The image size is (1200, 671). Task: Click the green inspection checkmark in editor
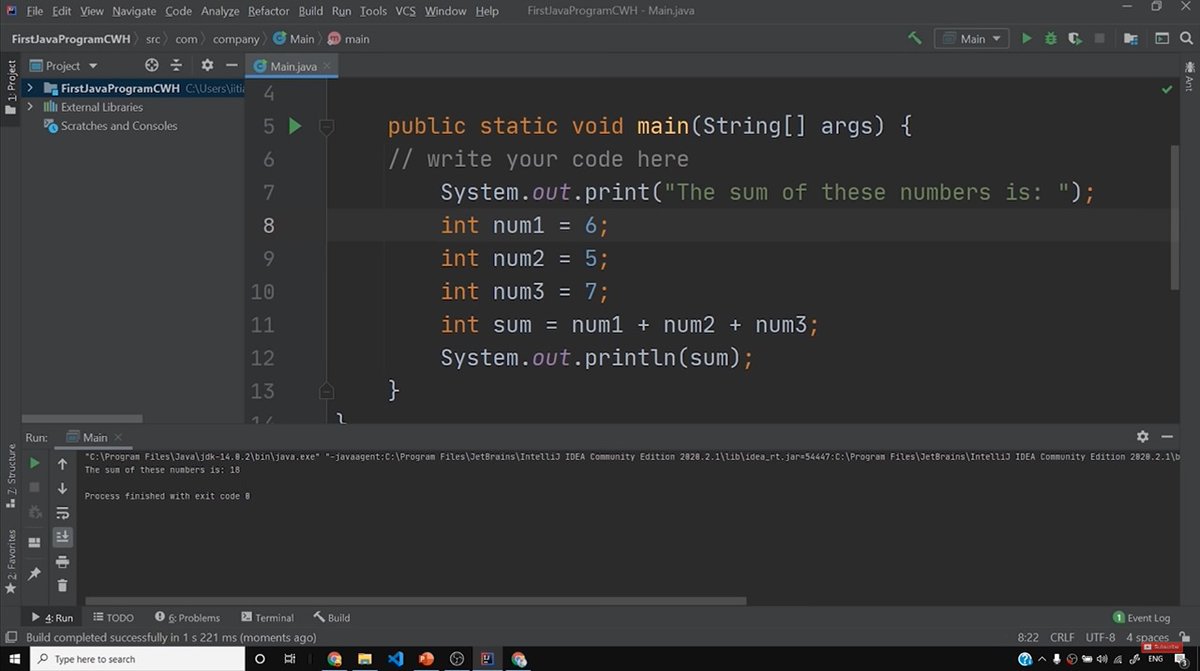pos(1167,90)
